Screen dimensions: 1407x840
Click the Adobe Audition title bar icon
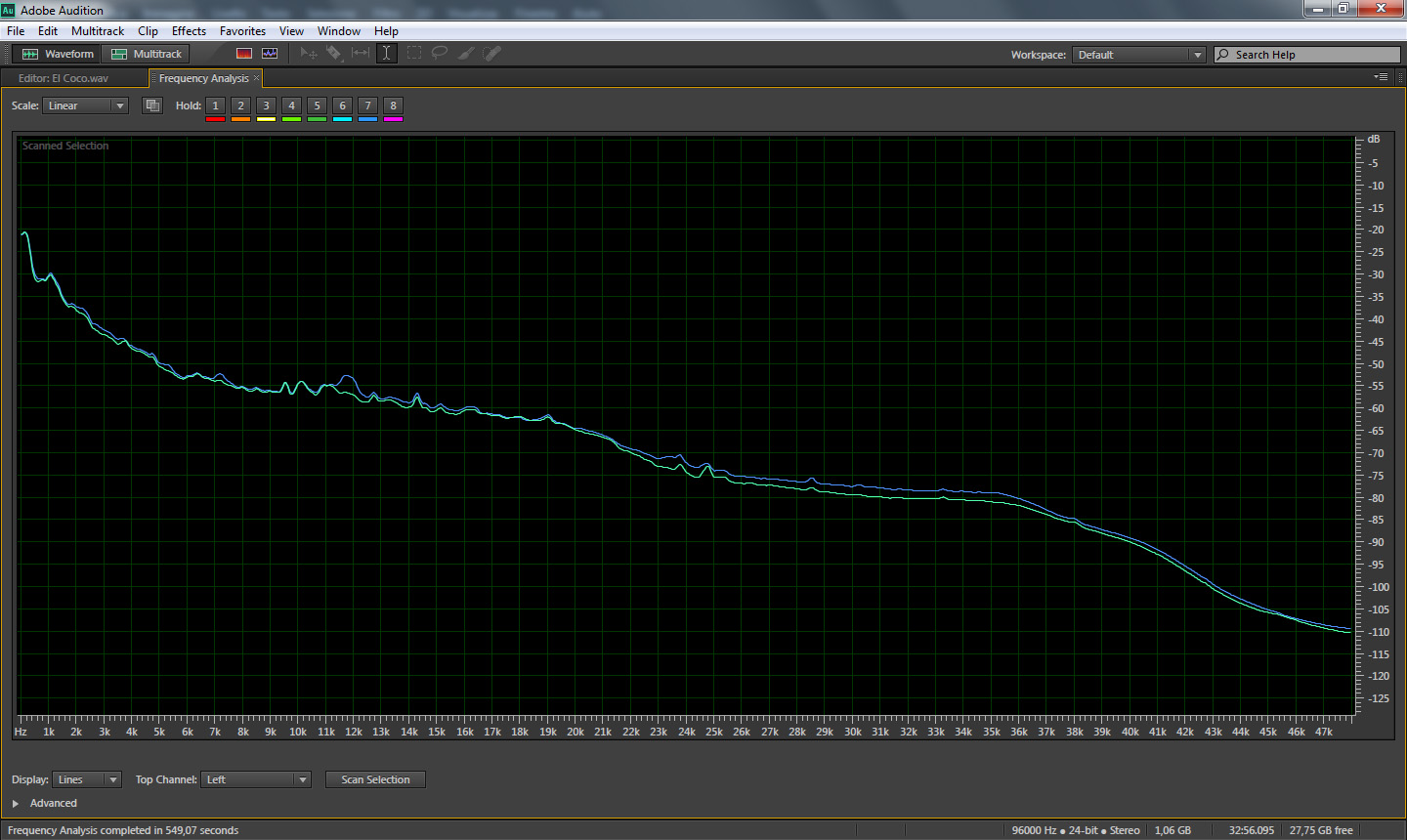click(x=9, y=10)
